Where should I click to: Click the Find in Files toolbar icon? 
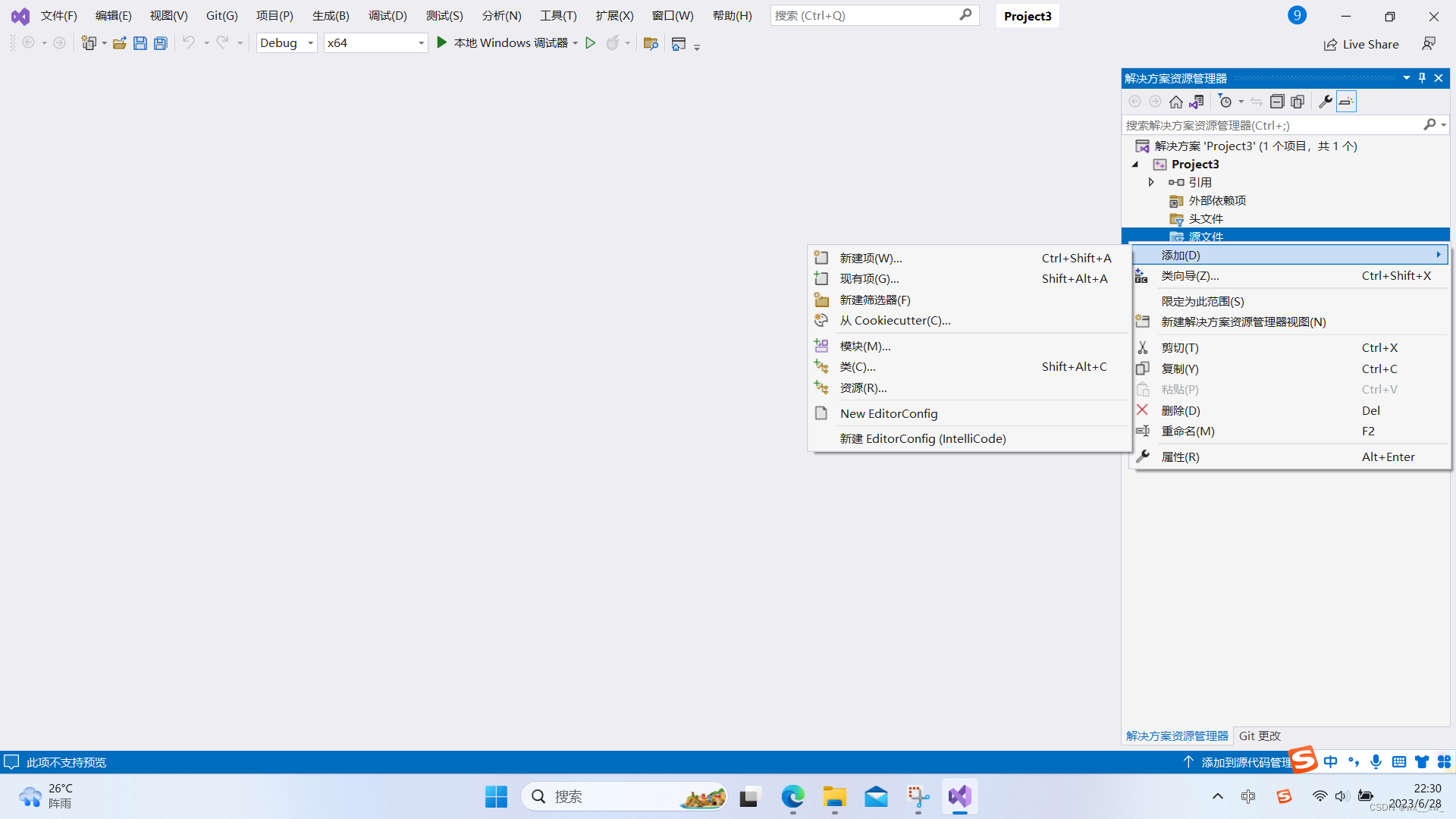pos(650,43)
